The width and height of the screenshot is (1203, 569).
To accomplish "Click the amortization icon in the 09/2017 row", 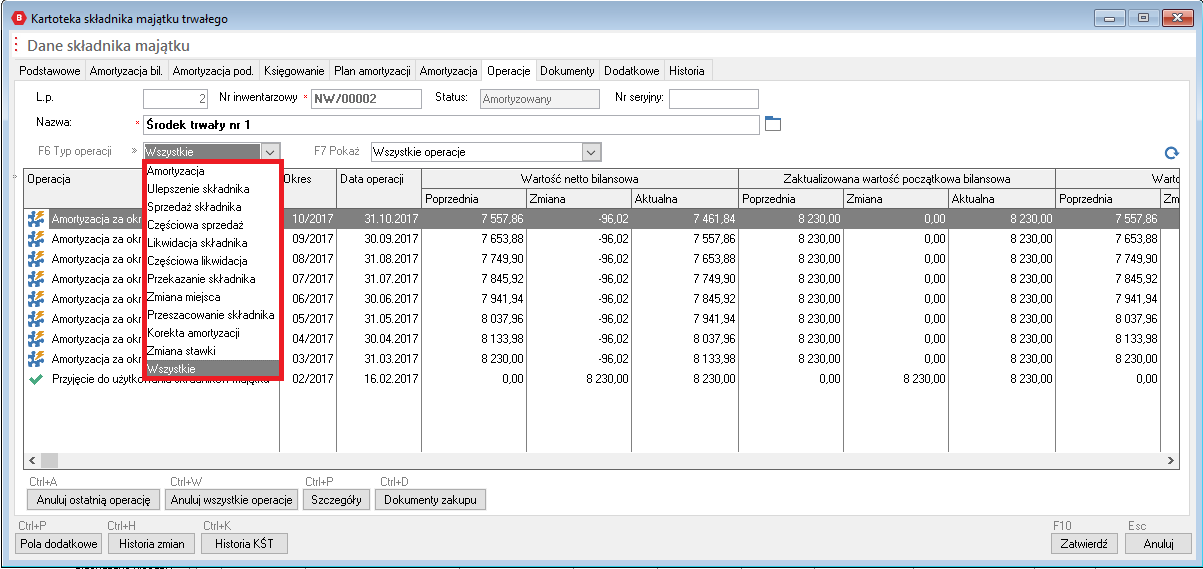I will [x=36, y=239].
